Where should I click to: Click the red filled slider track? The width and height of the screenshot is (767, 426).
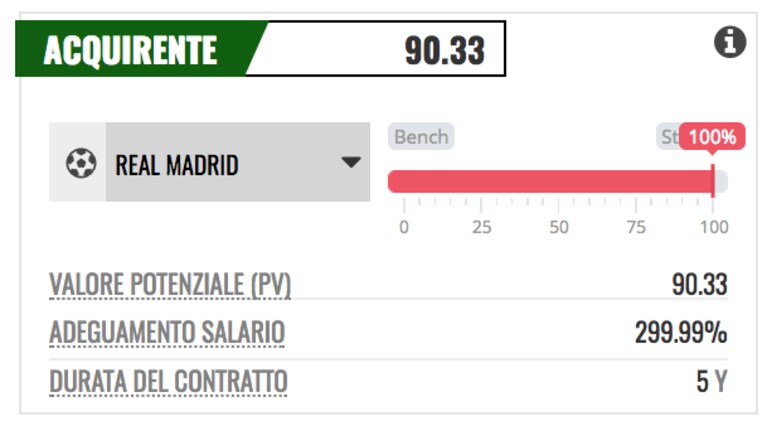550,181
